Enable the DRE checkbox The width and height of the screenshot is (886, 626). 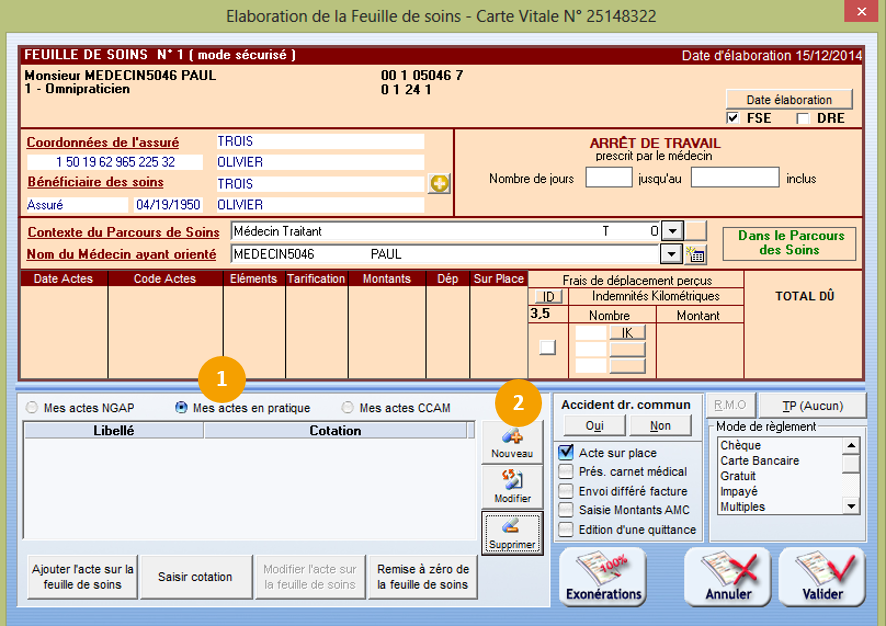click(802, 119)
